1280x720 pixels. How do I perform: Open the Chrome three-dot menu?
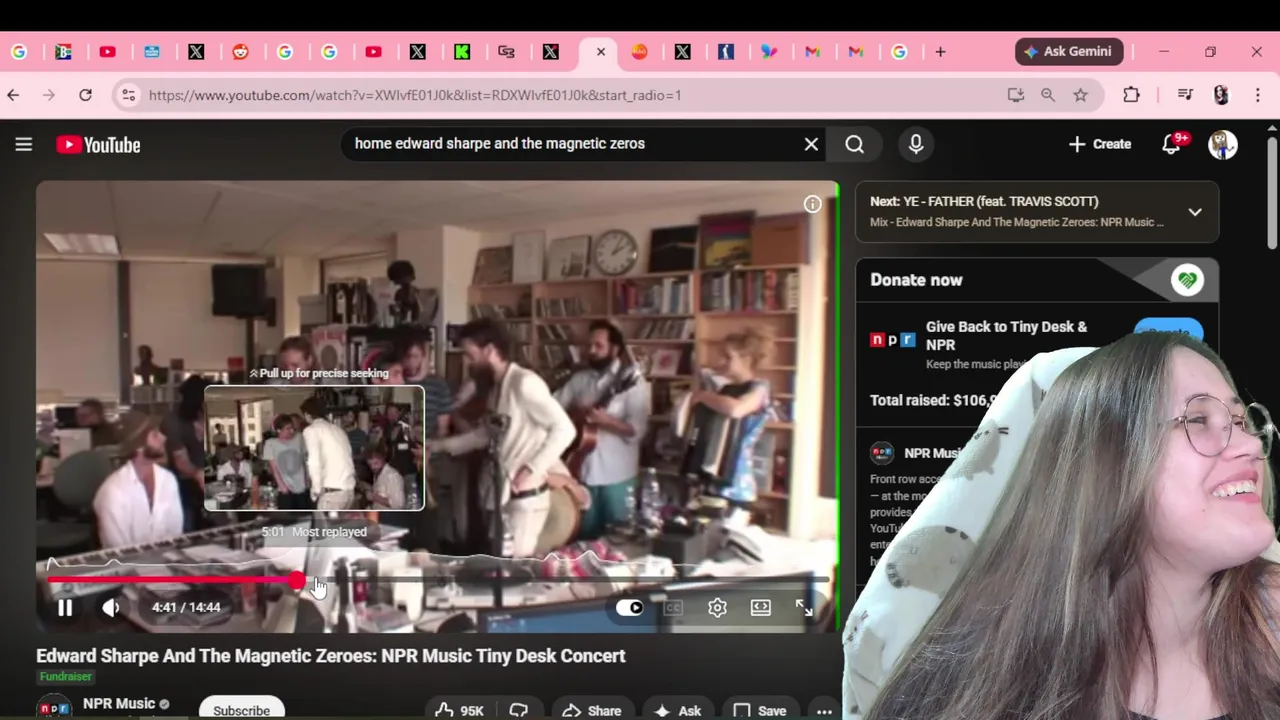click(1257, 95)
